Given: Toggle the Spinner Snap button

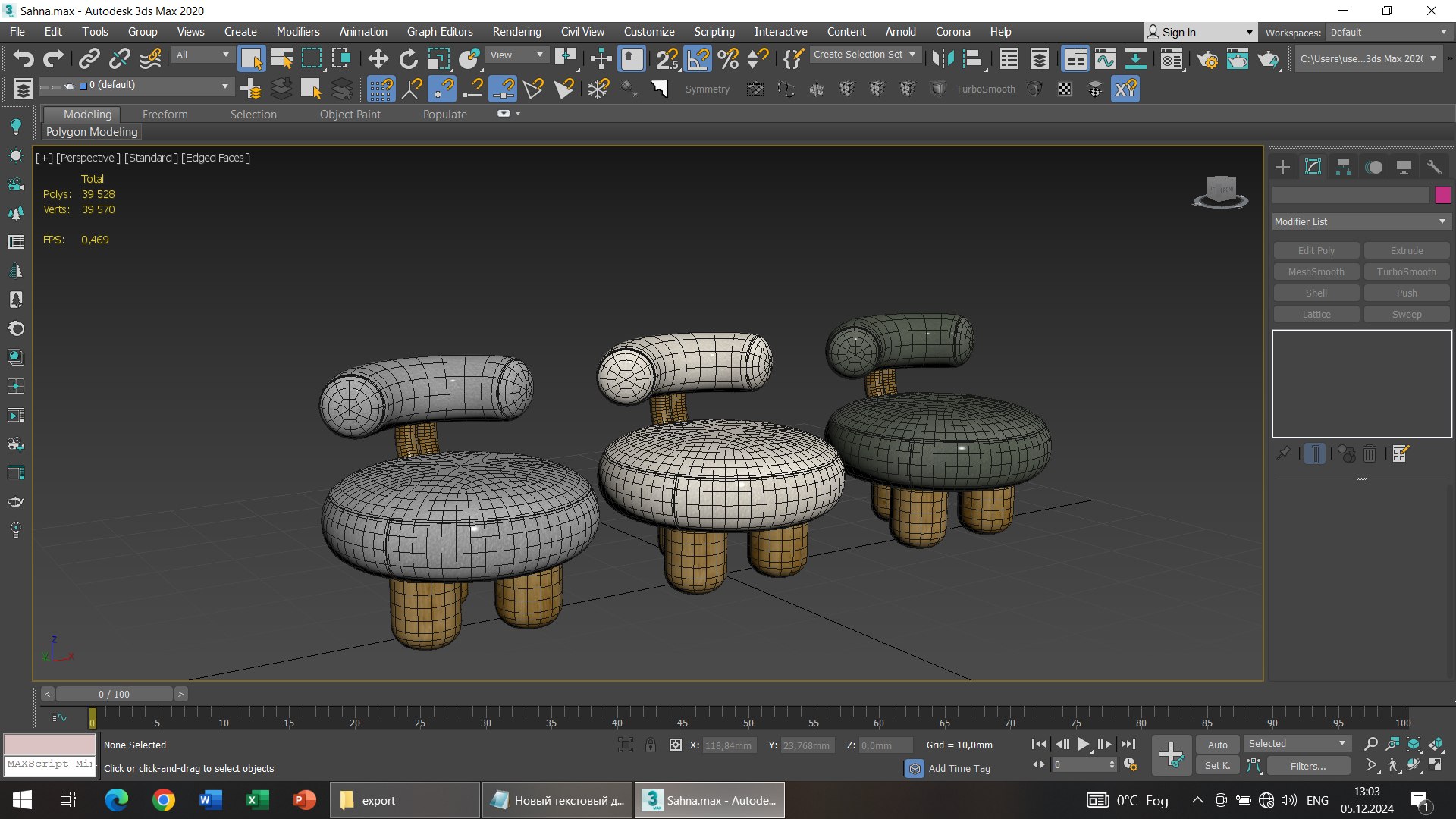Looking at the screenshot, I should (x=758, y=58).
